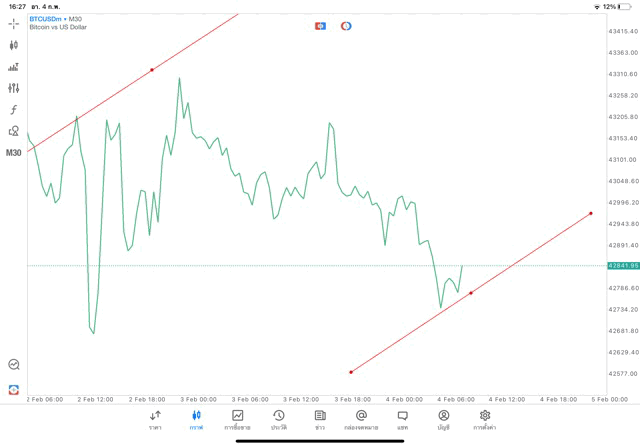Open the แชท chat tab
Viewport: 640px width, 447px height.
click(402, 420)
